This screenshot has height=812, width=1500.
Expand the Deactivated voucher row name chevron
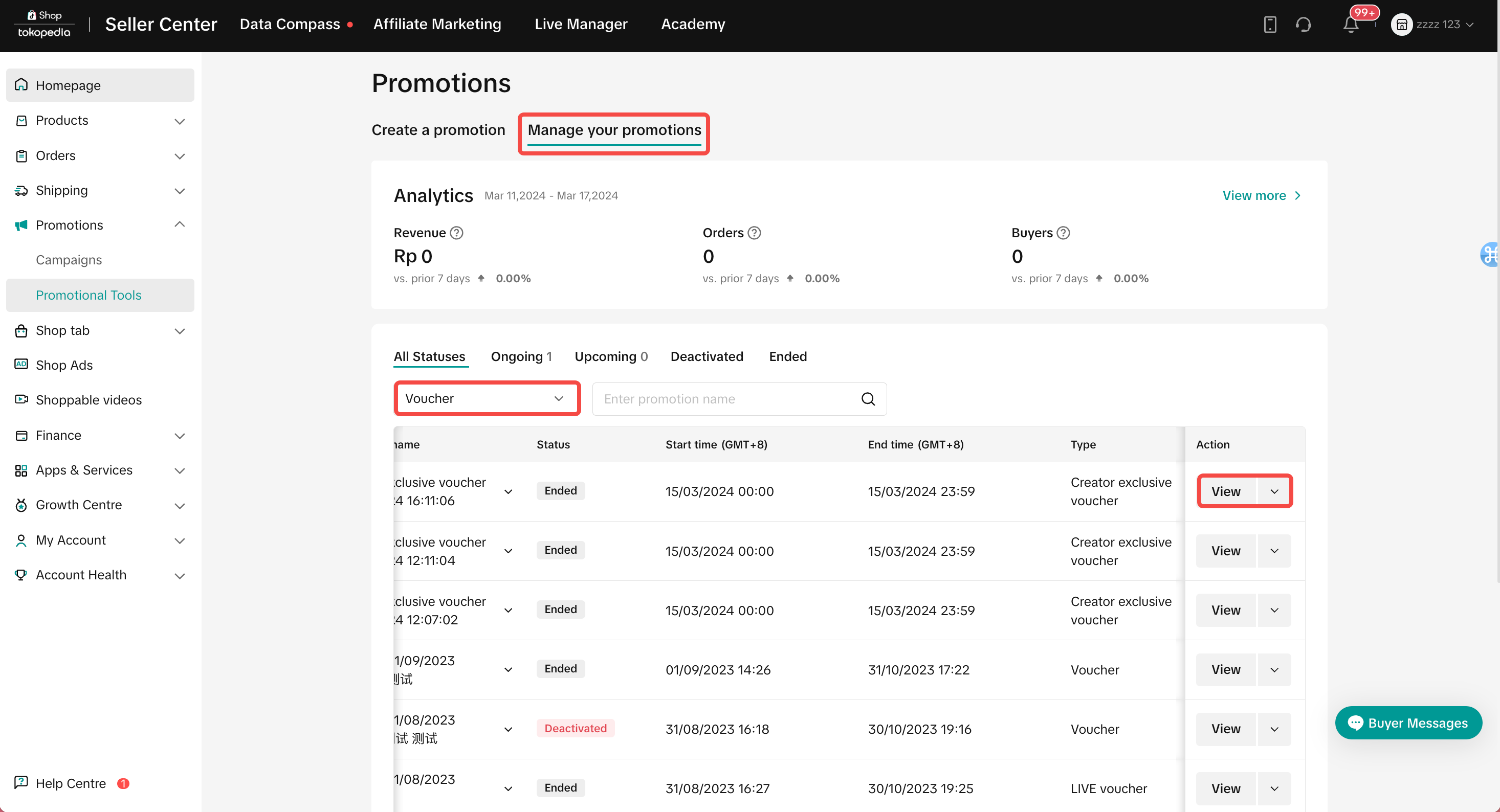509,729
